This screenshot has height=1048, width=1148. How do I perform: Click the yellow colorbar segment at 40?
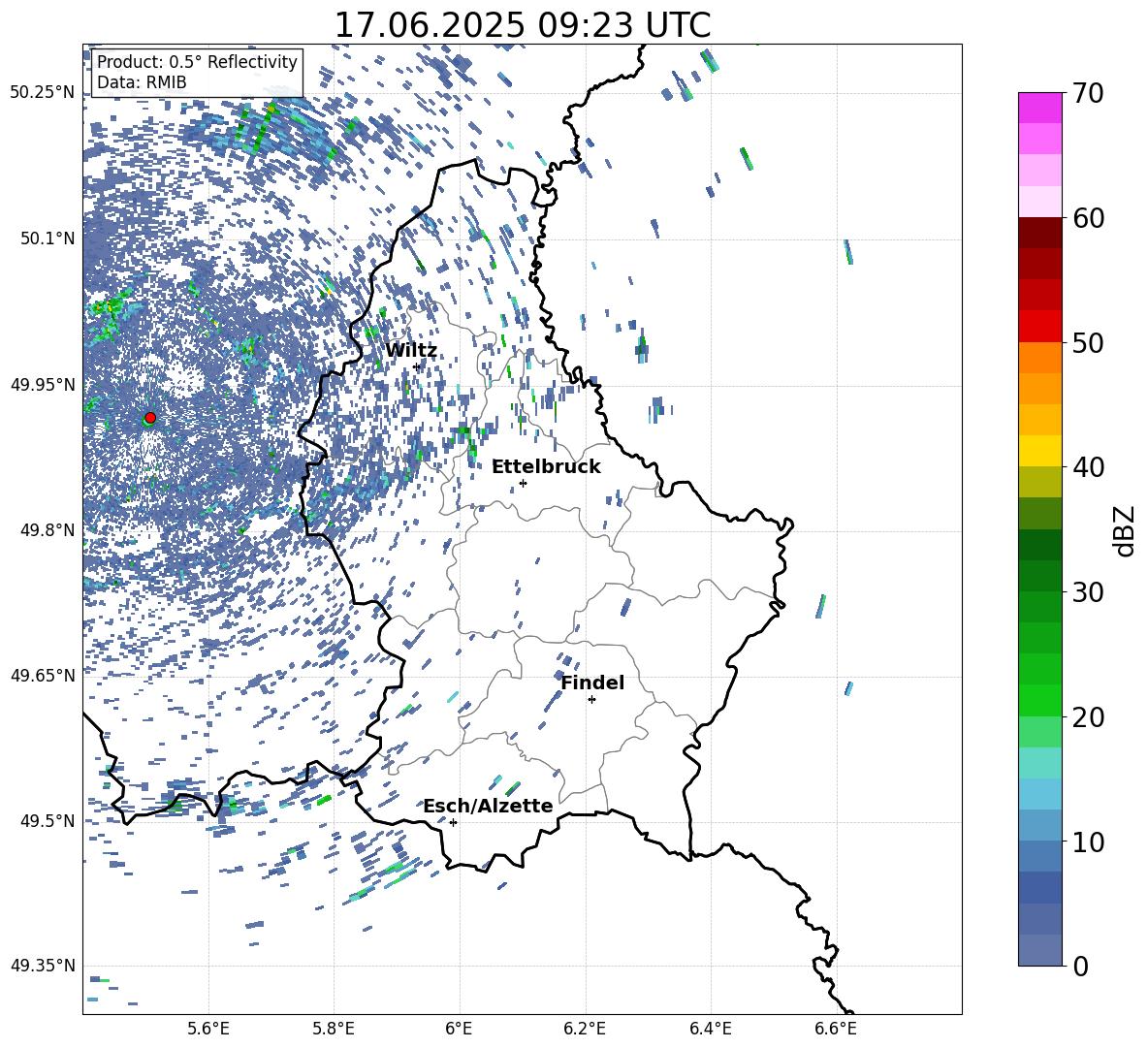(1040, 451)
